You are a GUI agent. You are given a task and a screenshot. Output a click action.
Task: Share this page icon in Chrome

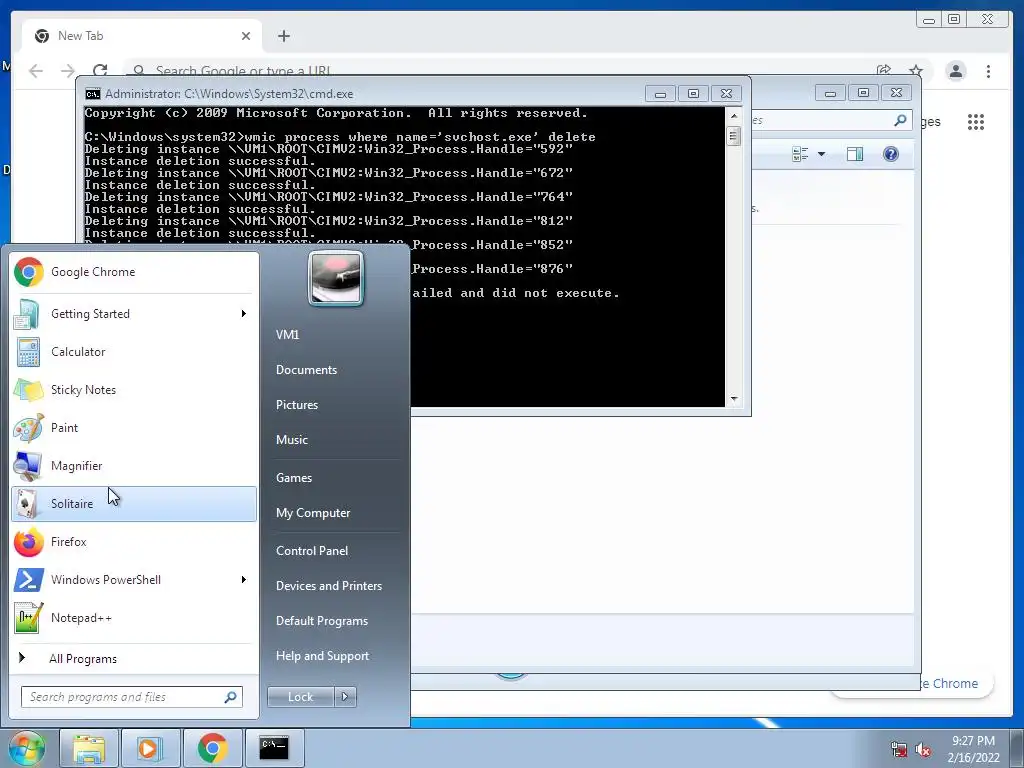coord(884,71)
